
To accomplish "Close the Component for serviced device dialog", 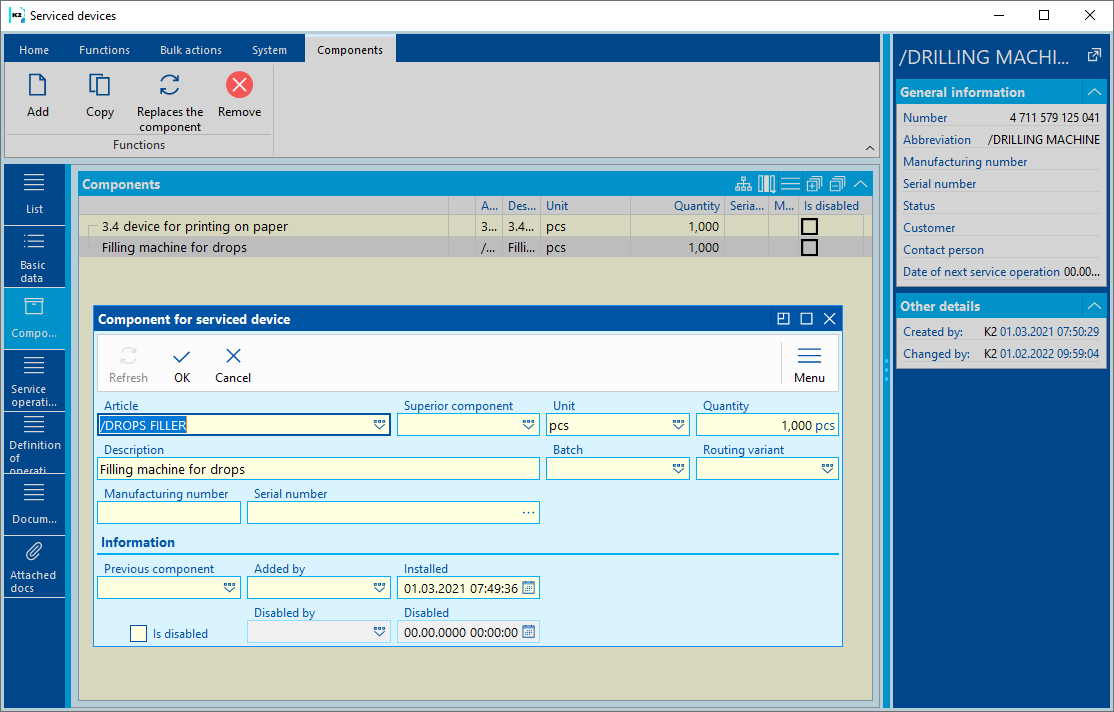I will [x=829, y=319].
